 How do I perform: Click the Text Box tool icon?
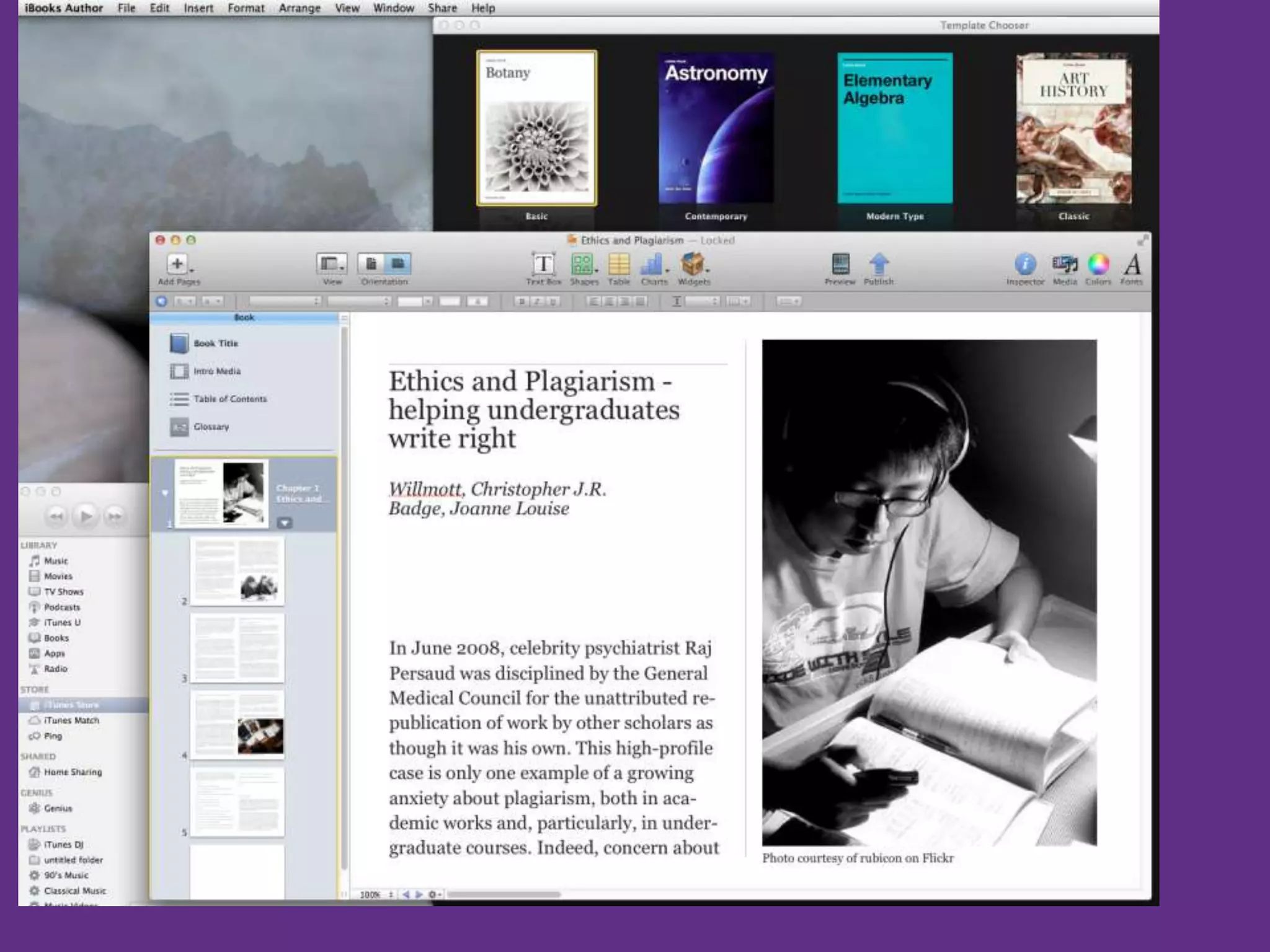point(543,265)
